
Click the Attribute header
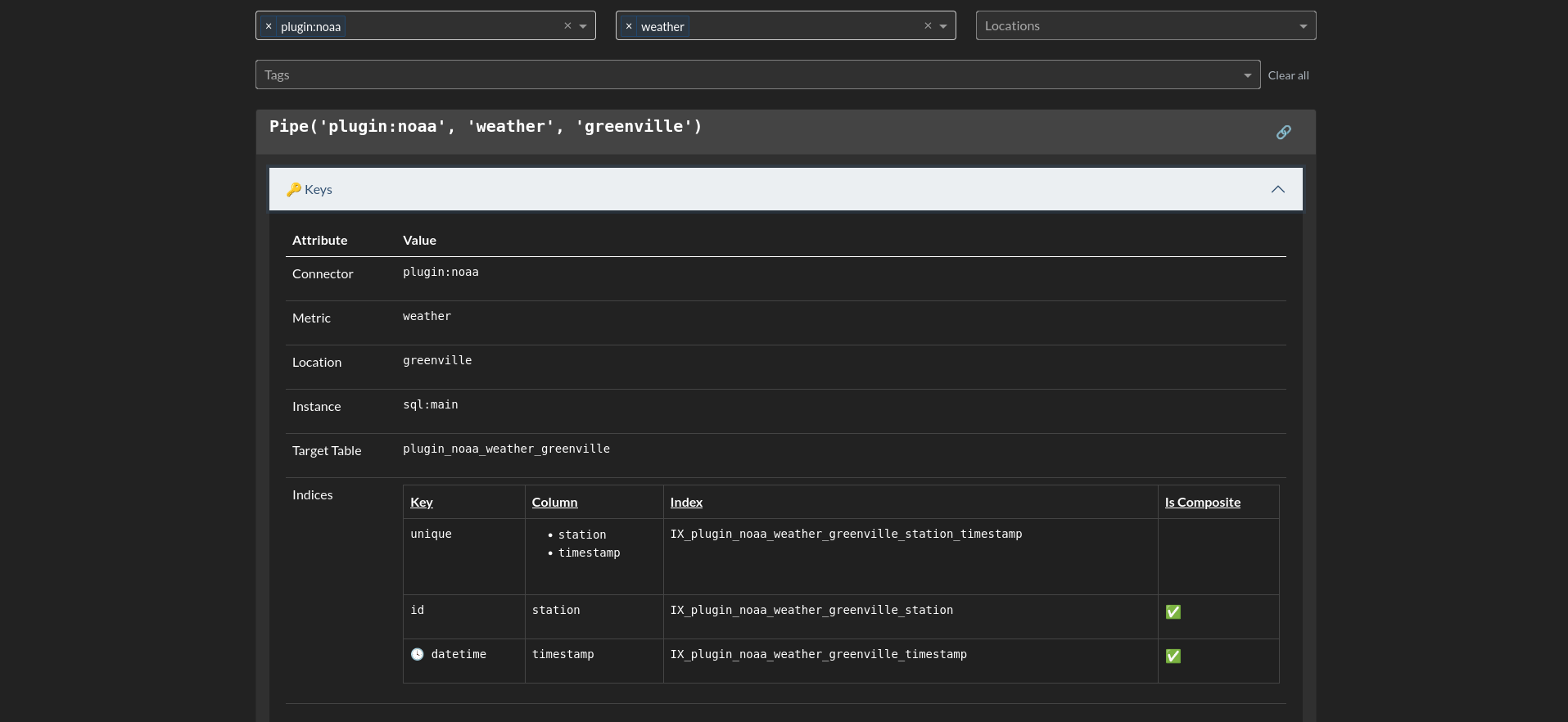(319, 240)
